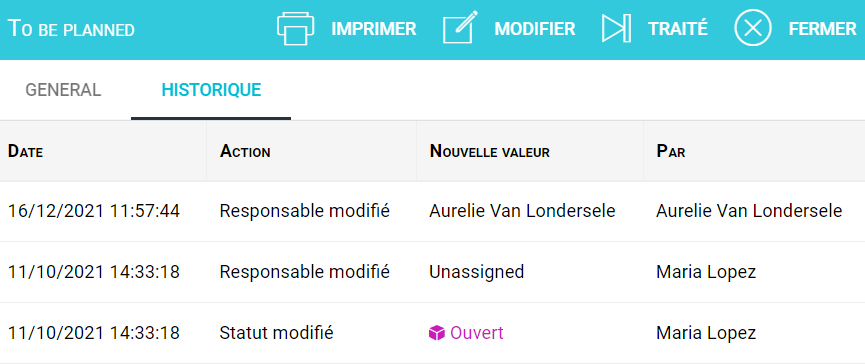Switch to the GENERAL tab
The image size is (865, 364).
[x=63, y=90]
